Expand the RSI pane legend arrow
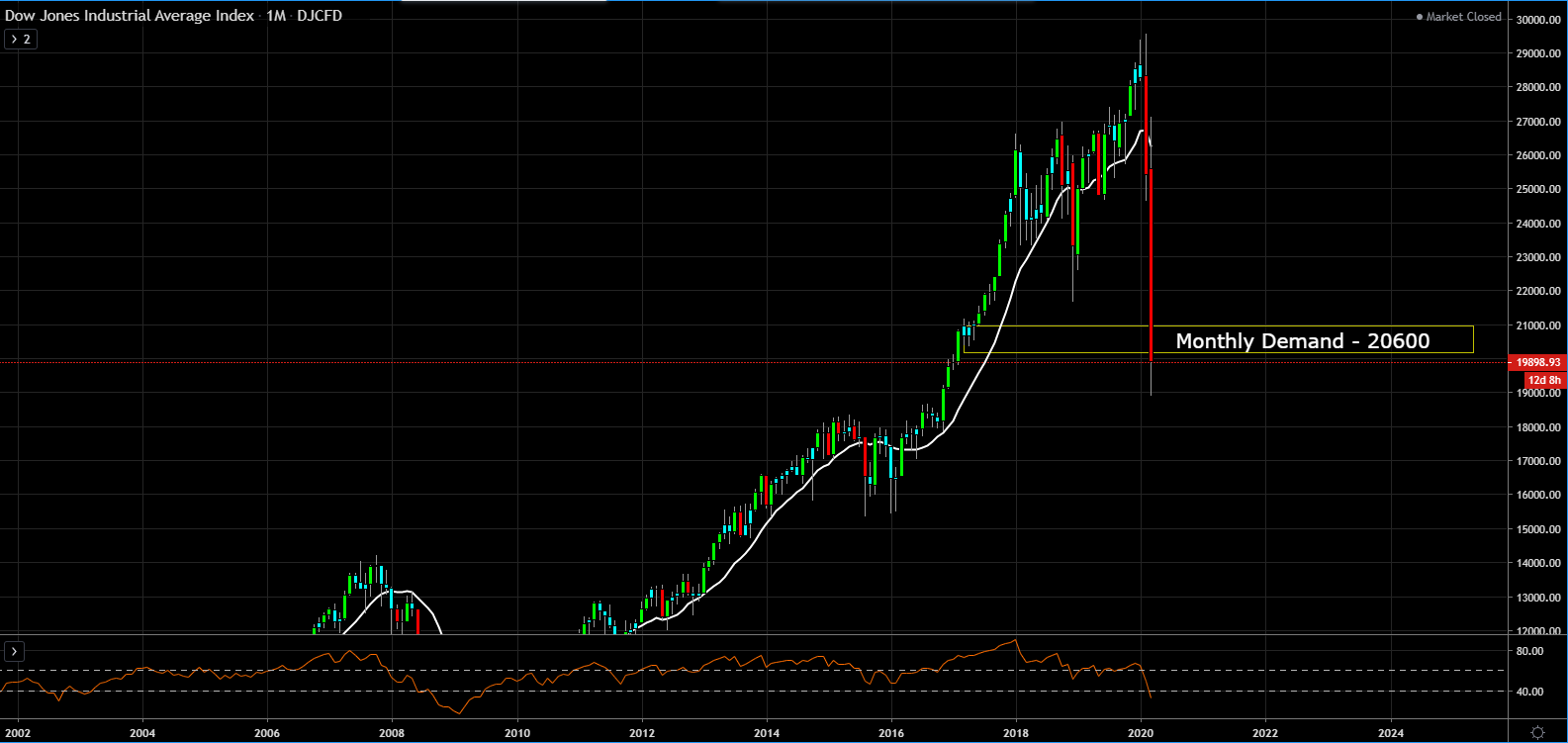Screen dimensions: 1568x743 click(15, 651)
